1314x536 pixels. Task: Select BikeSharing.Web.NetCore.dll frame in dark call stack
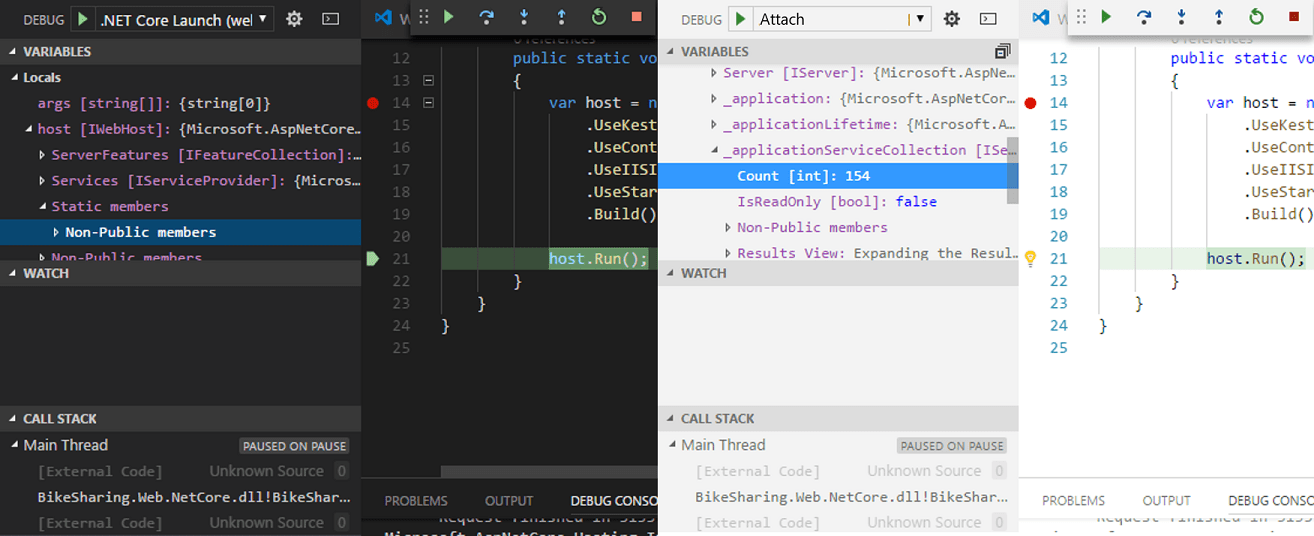[180, 497]
